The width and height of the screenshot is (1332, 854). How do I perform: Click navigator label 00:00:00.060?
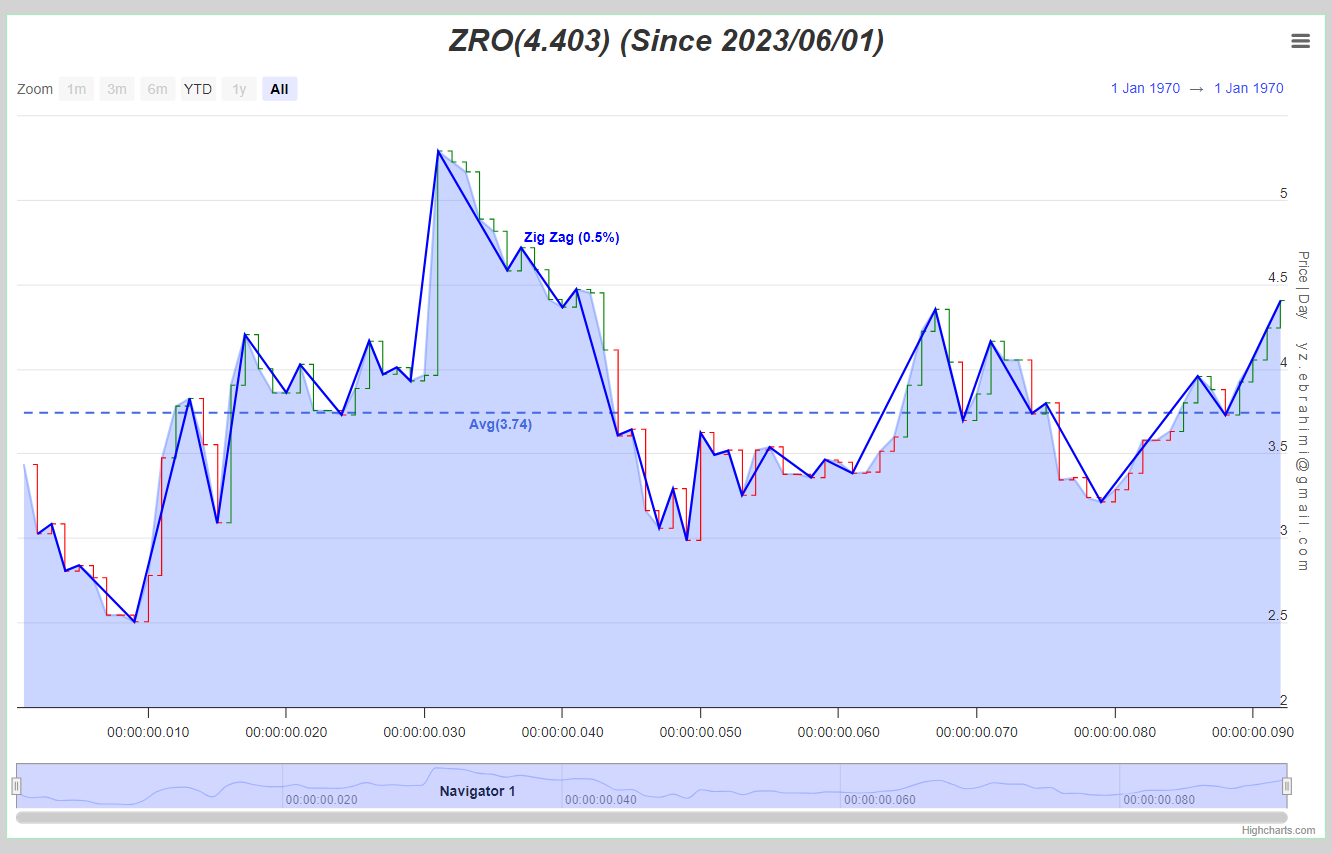click(880, 800)
